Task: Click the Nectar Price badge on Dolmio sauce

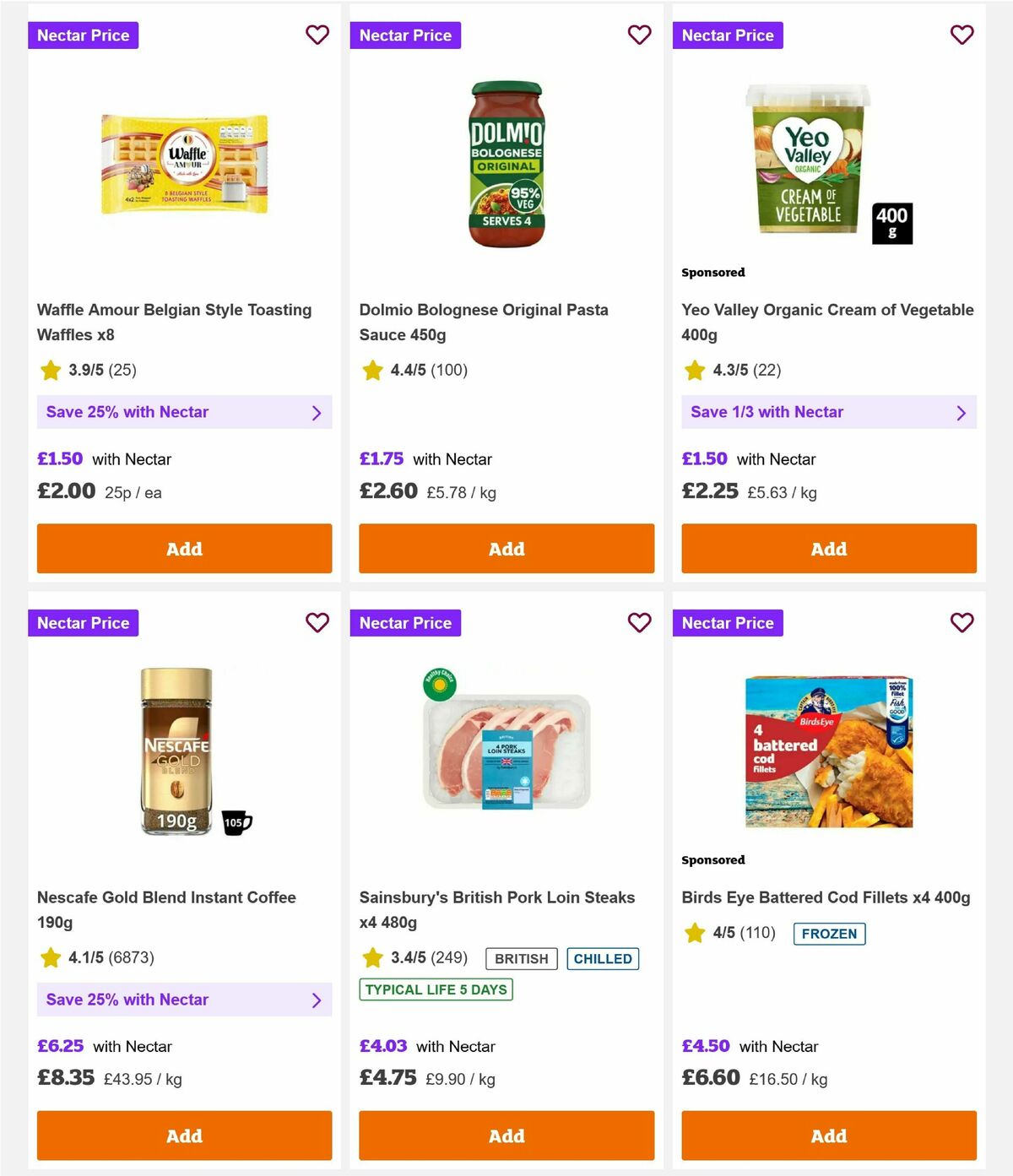Action: tap(405, 35)
